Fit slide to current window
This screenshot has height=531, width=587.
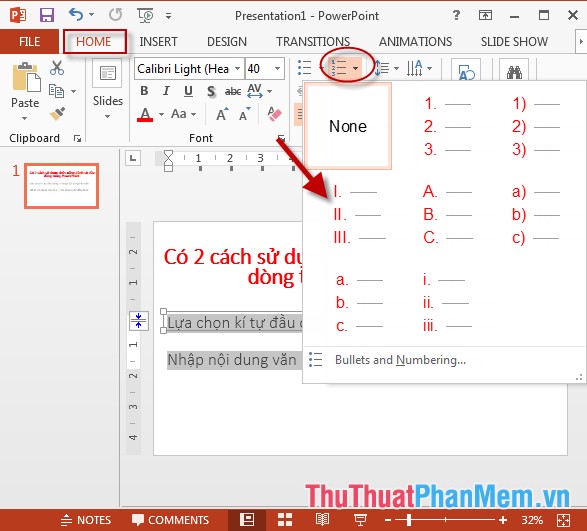click(563, 520)
